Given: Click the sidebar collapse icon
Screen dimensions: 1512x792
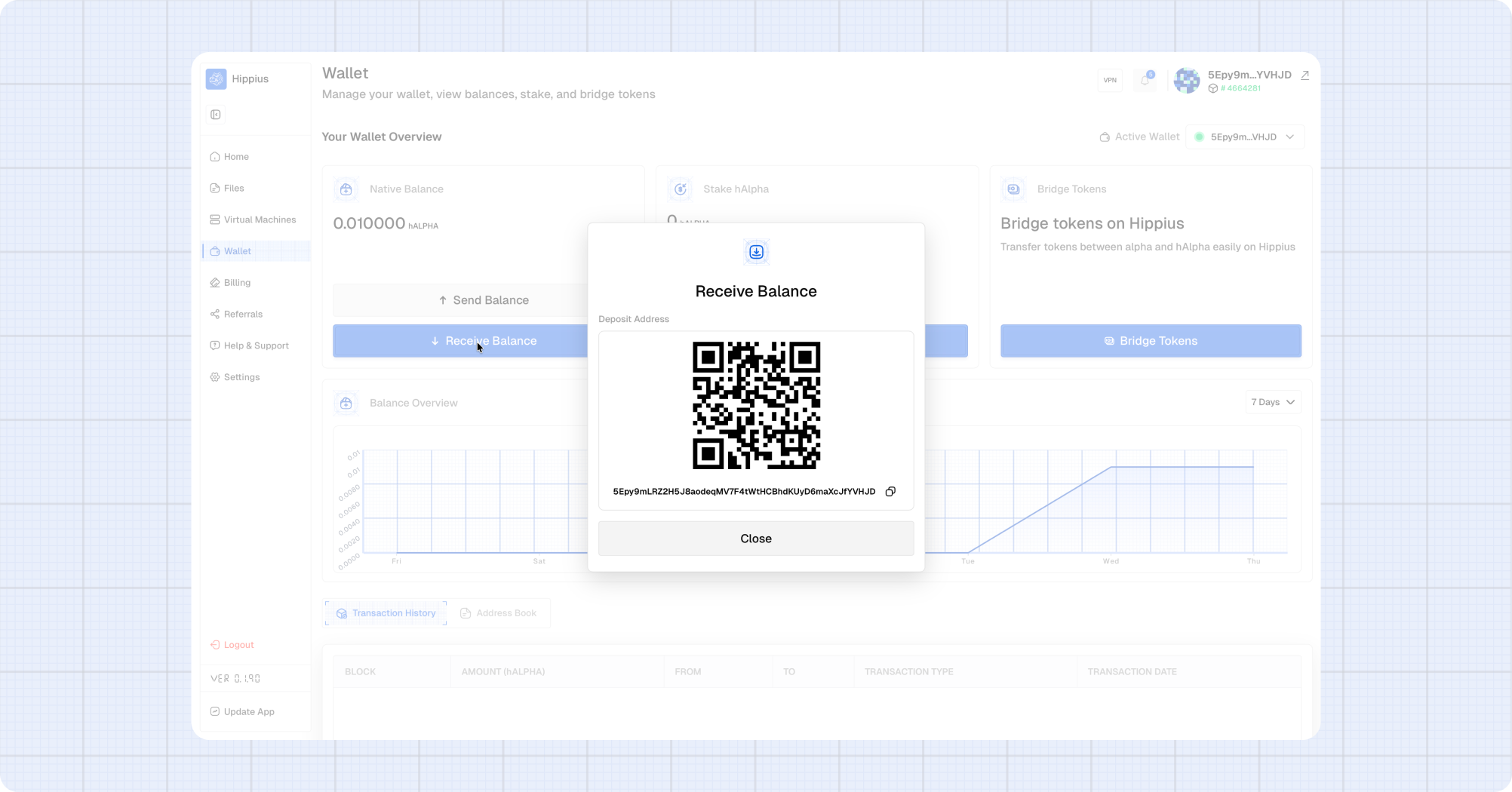Looking at the screenshot, I should [216, 115].
